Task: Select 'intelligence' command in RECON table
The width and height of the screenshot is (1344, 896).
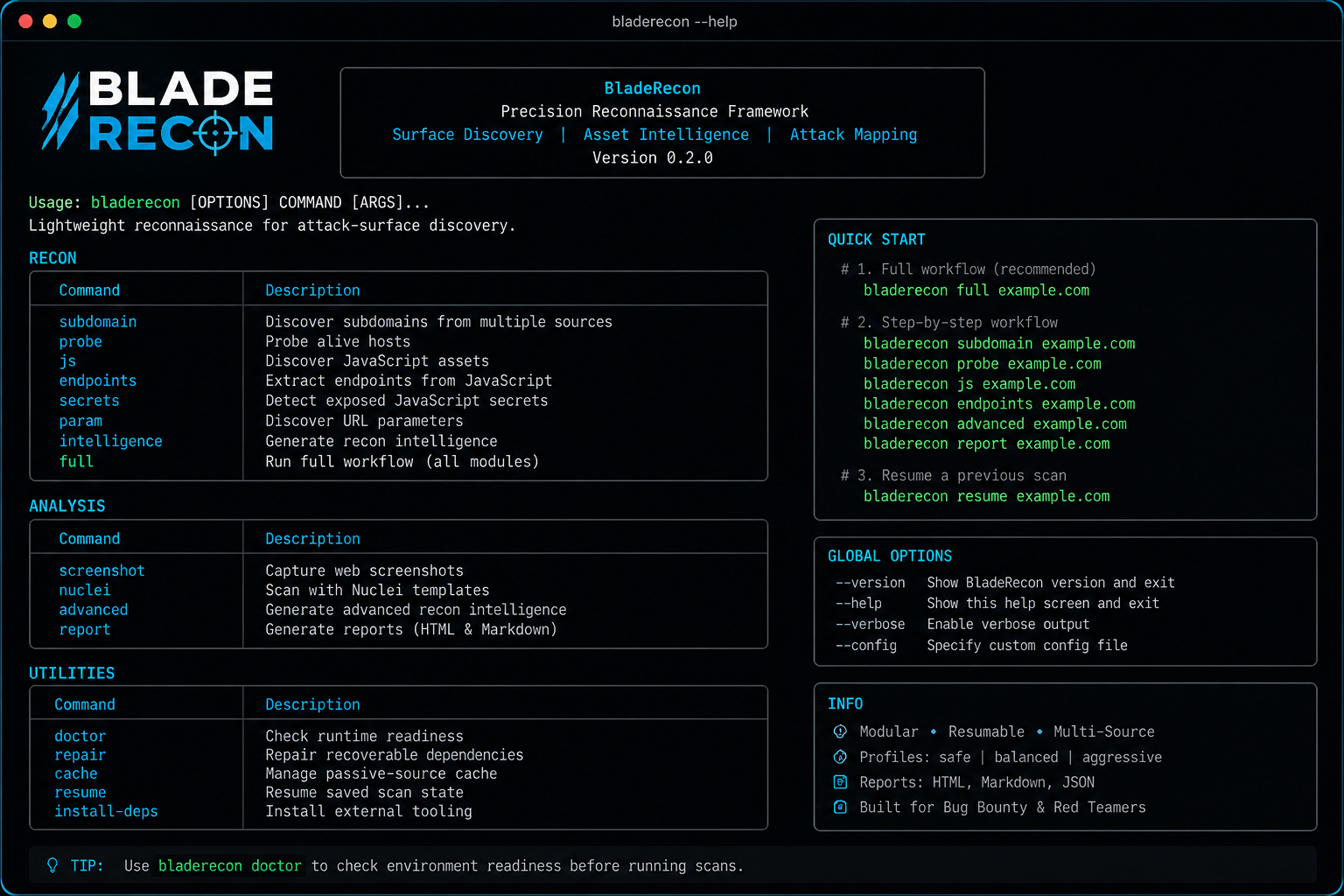Action: coord(110,441)
